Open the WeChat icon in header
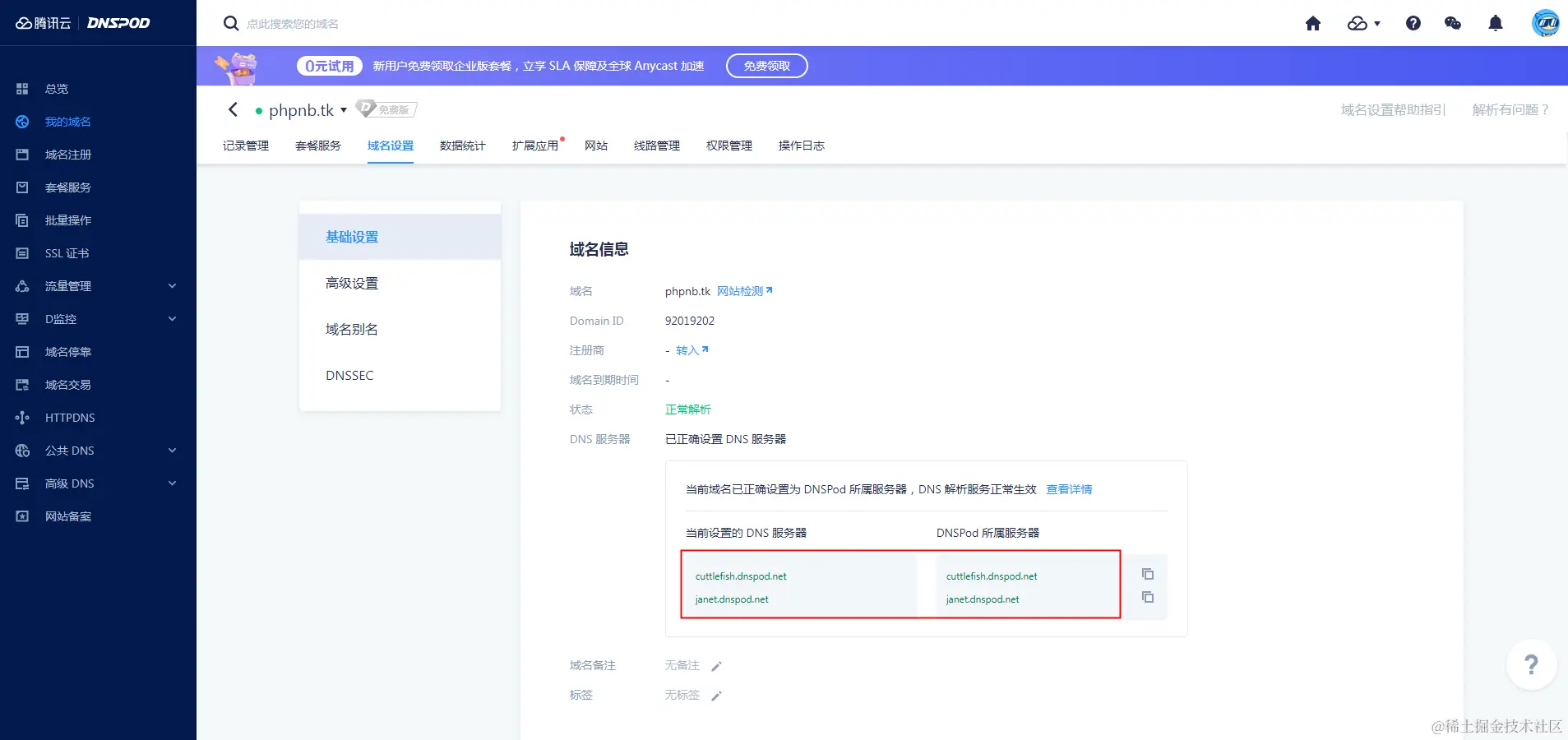This screenshot has height=740, width=1568. [x=1453, y=23]
